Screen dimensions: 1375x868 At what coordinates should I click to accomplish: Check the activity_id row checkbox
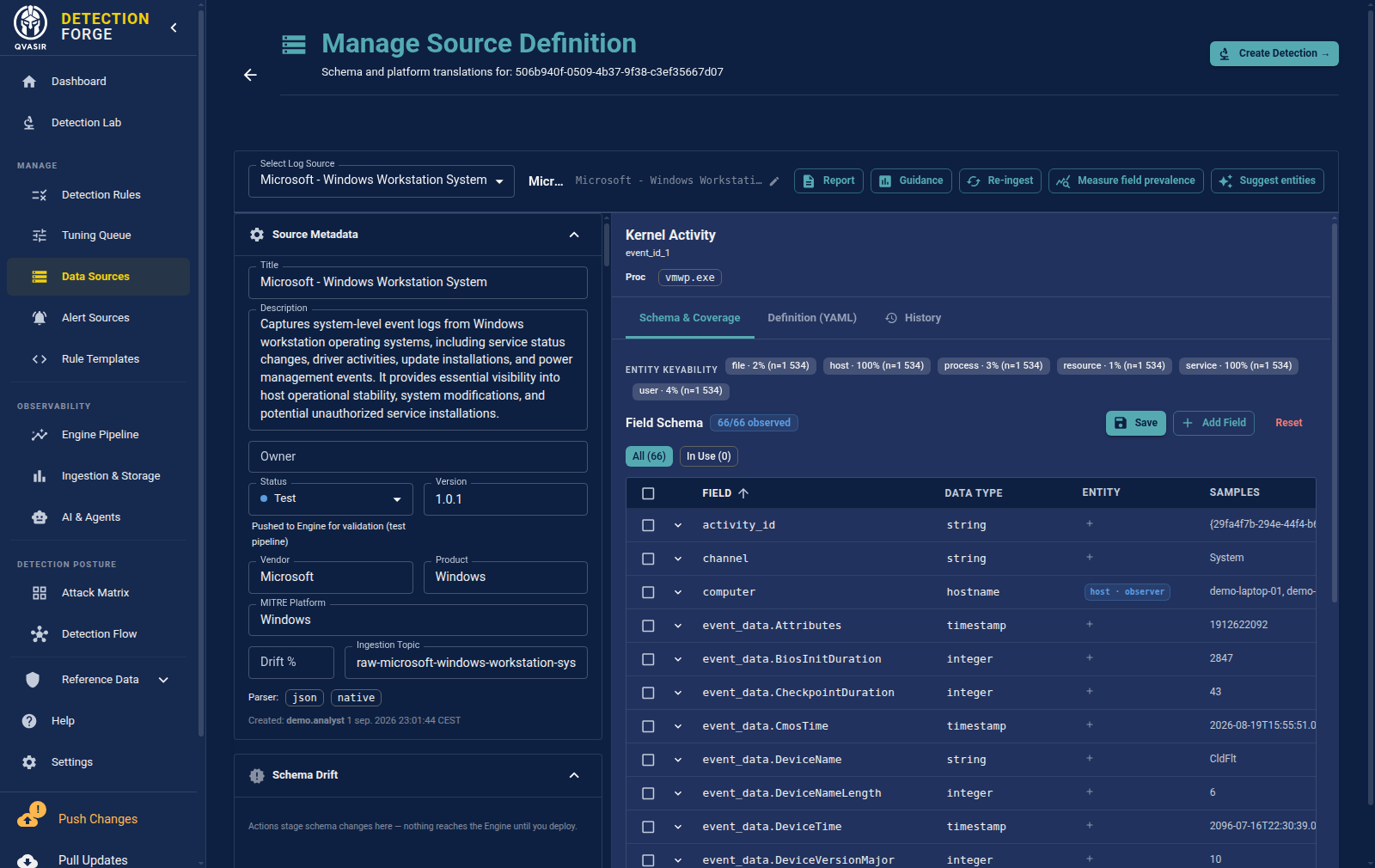(x=648, y=525)
